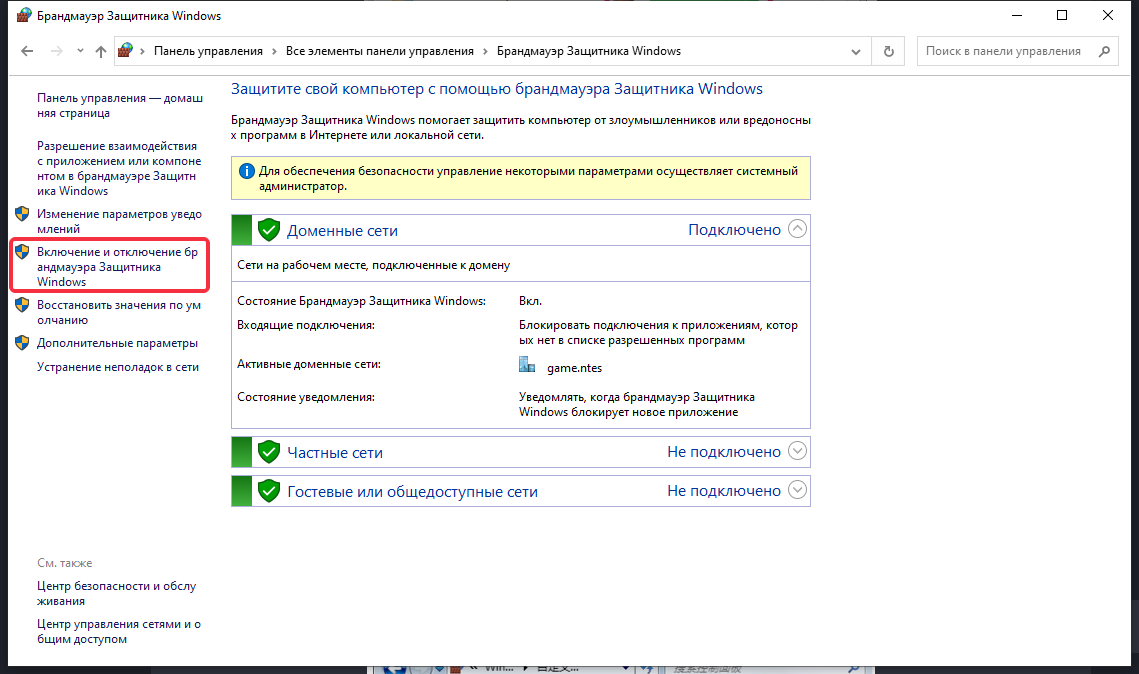
Task: Open chevron after 'Все элементы панели управления'
Action: [485, 51]
